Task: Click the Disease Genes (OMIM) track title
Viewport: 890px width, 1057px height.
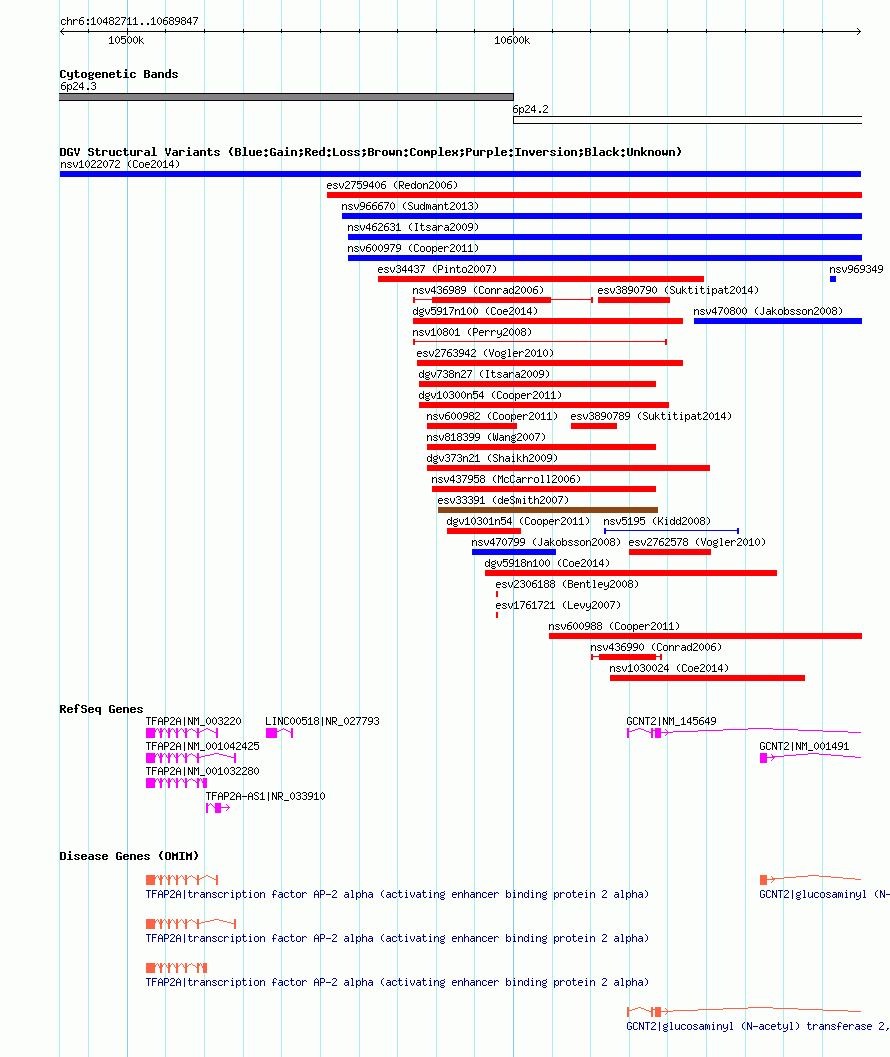Action: (x=129, y=856)
